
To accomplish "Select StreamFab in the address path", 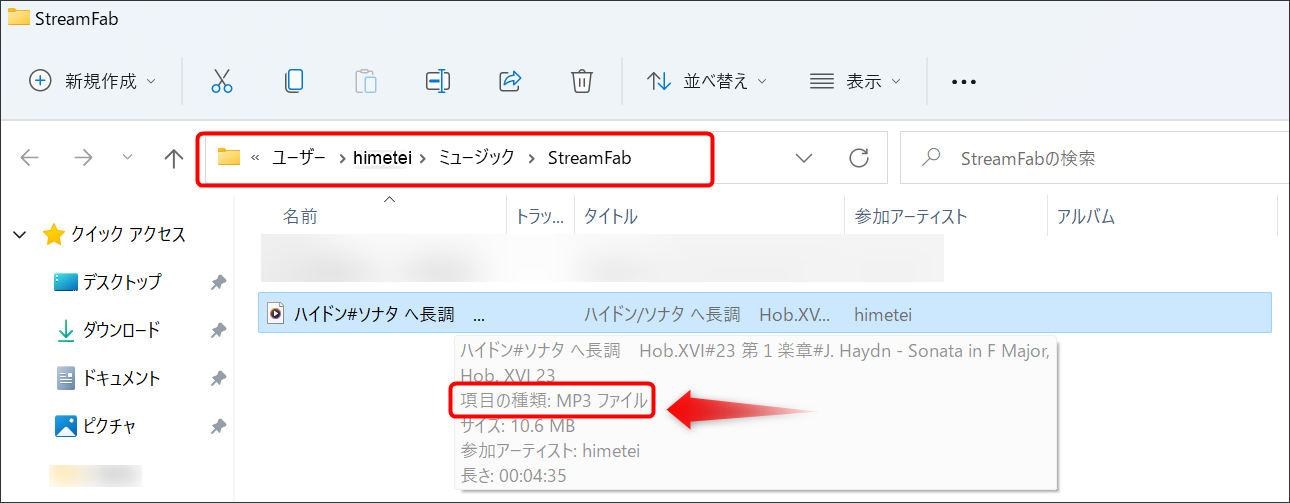I will pos(589,158).
